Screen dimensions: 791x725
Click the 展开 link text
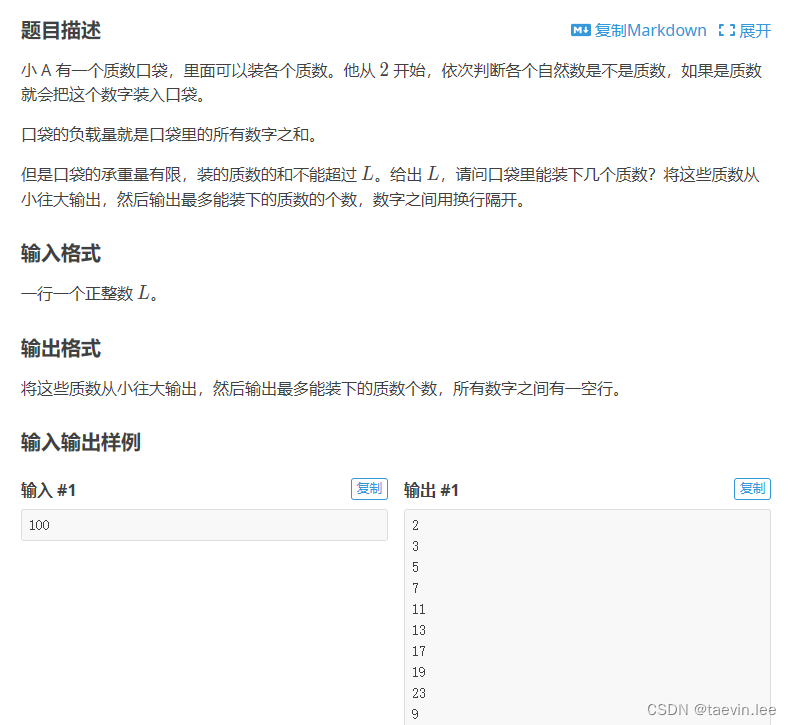755,31
